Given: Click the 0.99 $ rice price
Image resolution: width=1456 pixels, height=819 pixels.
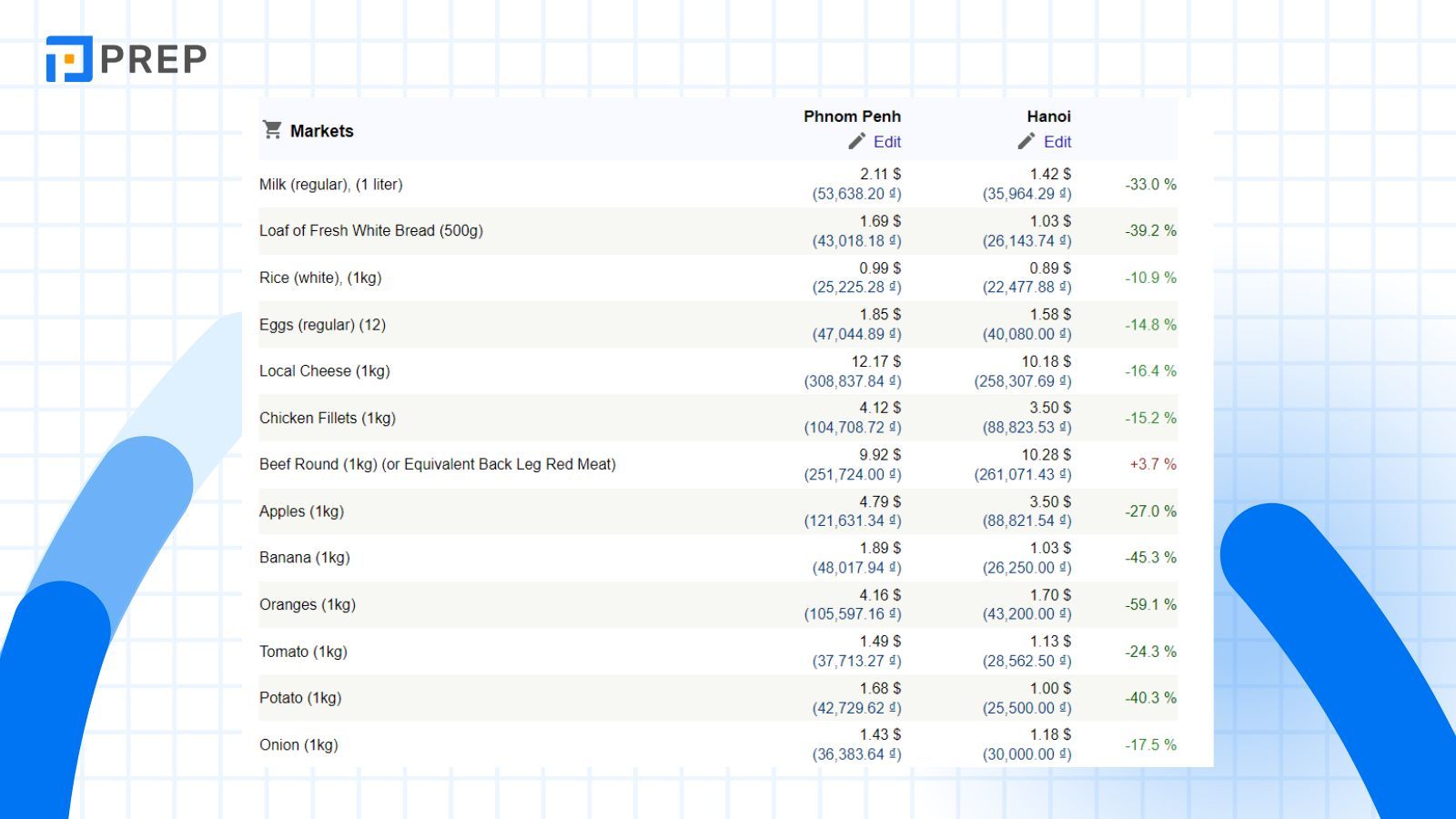Looking at the screenshot, I should [x=880, y=268].
